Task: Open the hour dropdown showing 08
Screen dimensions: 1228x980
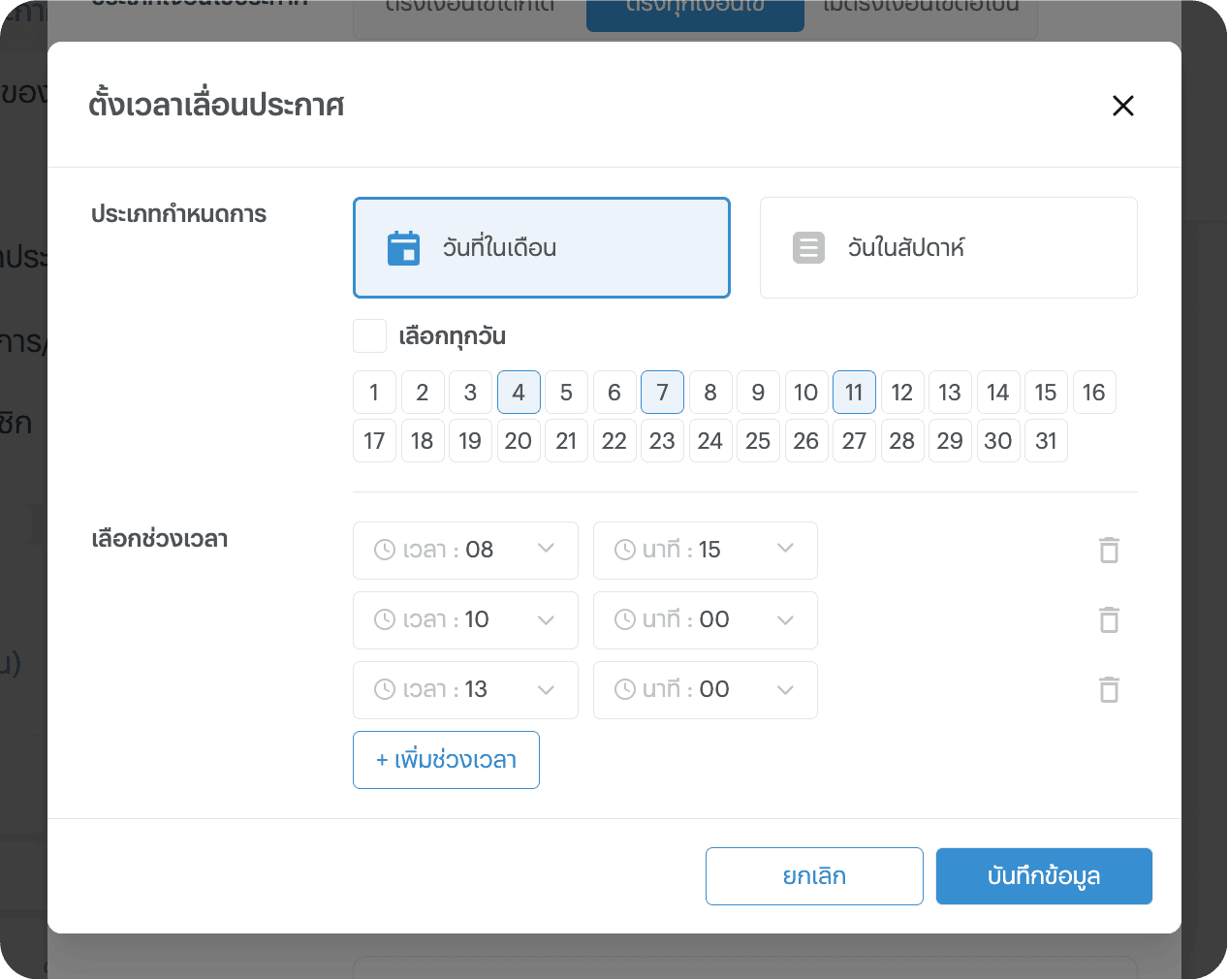Action: [466, 551]
